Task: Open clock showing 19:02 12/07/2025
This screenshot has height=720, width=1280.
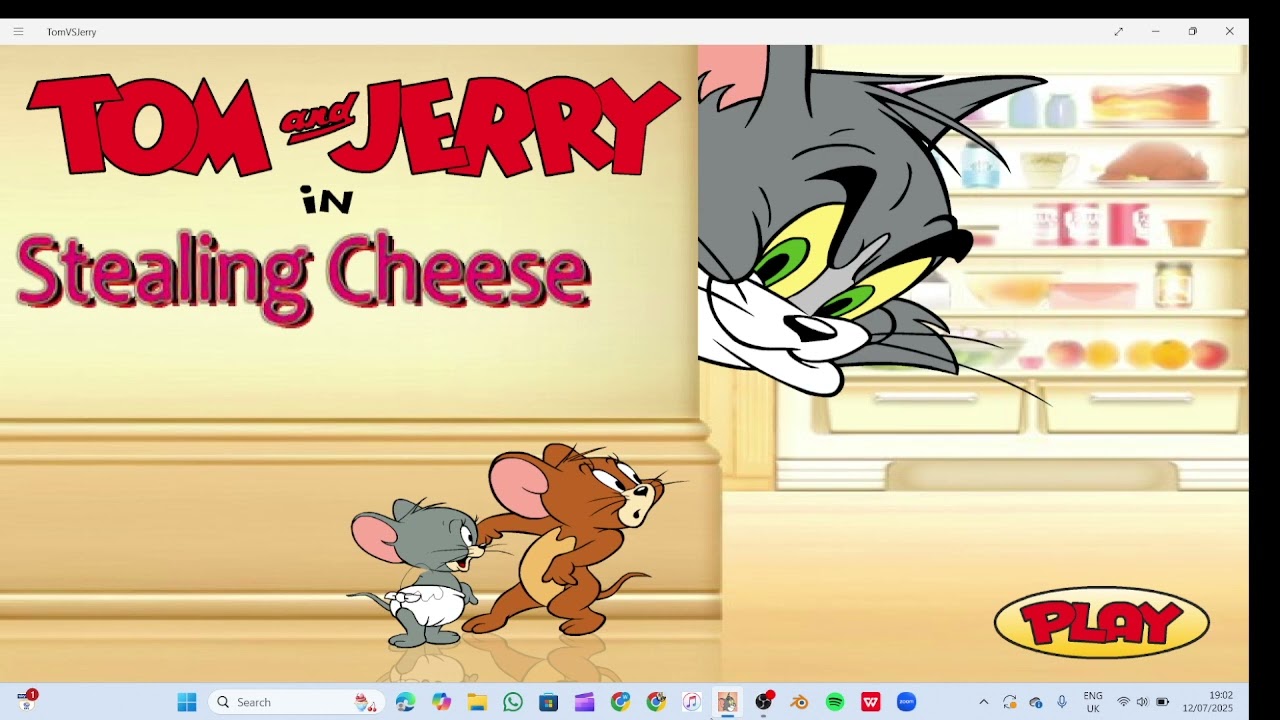Action: (1208, 702)
